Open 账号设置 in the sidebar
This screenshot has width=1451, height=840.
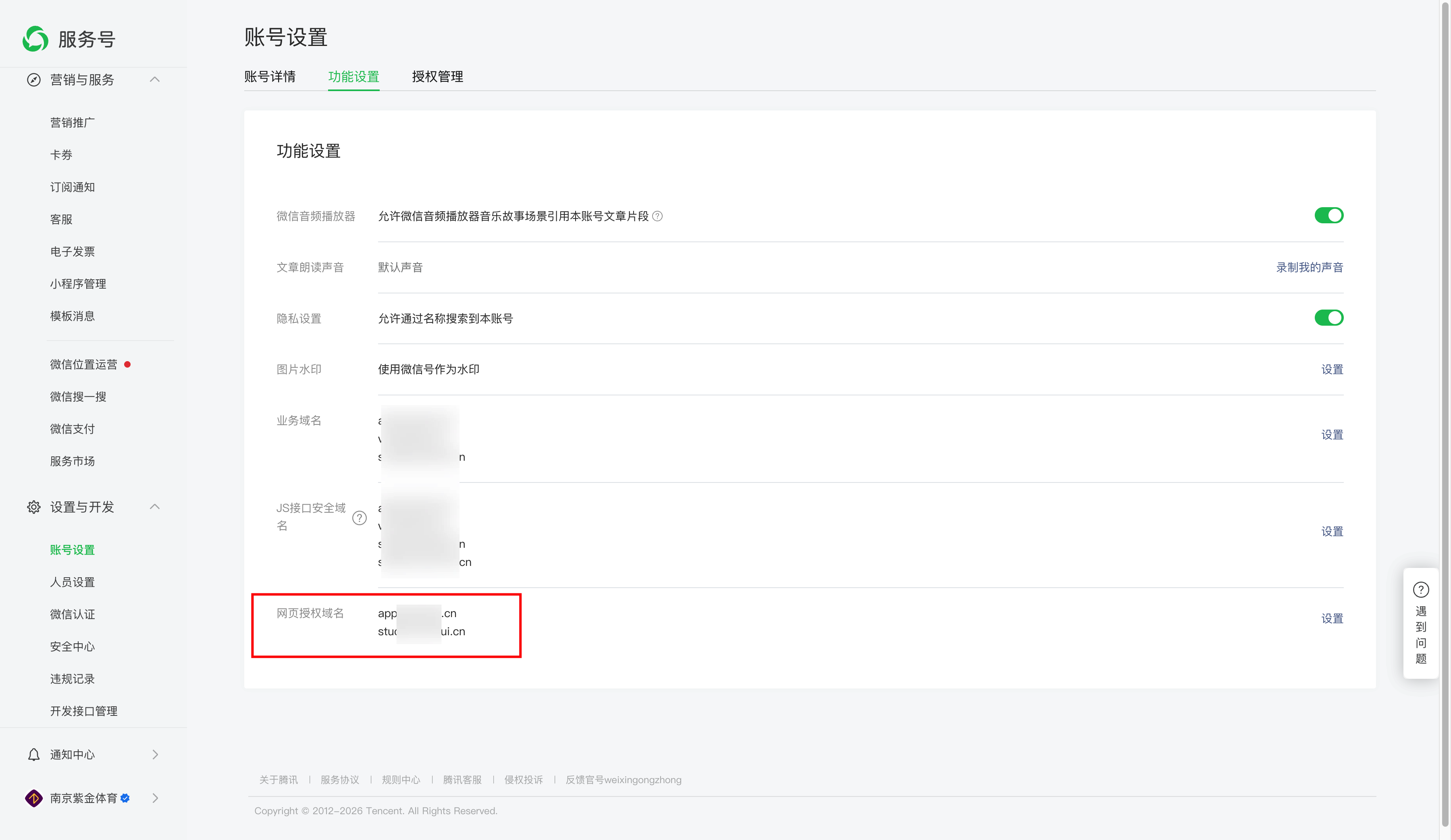[x=73, y=550]
